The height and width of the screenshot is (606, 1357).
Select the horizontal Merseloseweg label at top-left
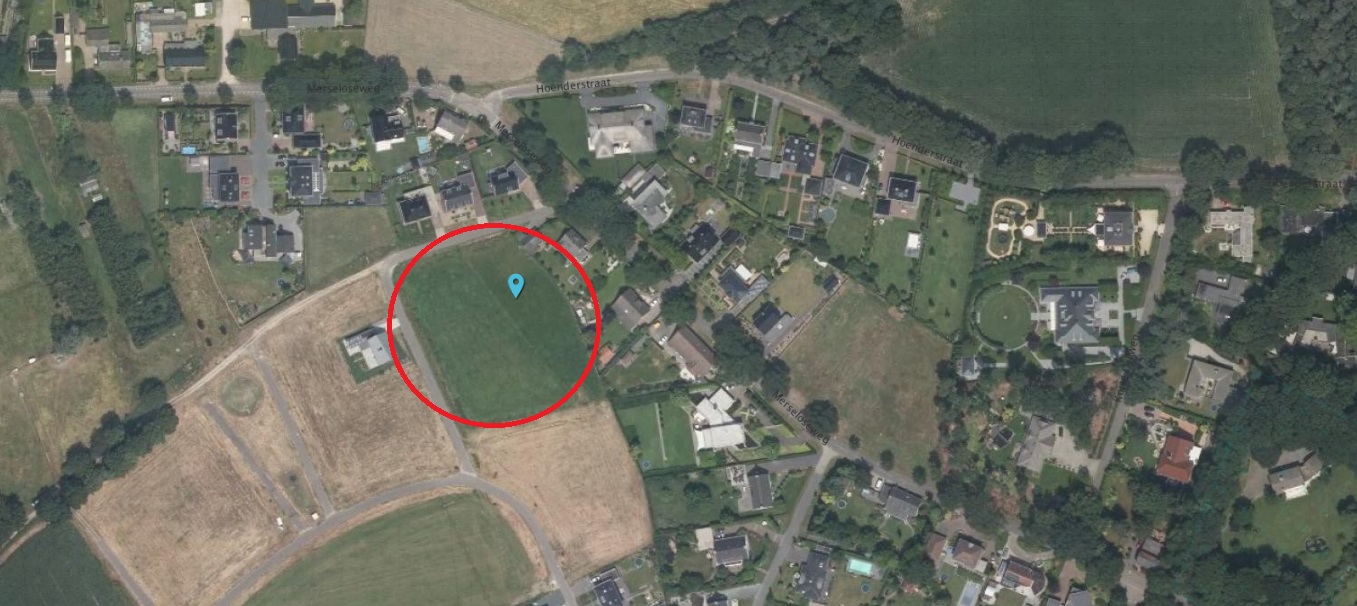tap(341, 89)
